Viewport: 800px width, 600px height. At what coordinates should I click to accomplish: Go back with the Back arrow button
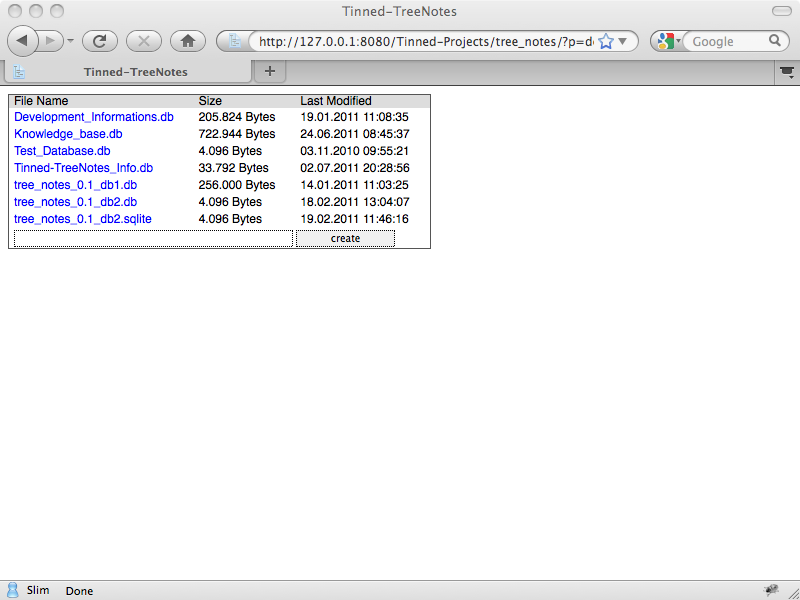(23, 41)
